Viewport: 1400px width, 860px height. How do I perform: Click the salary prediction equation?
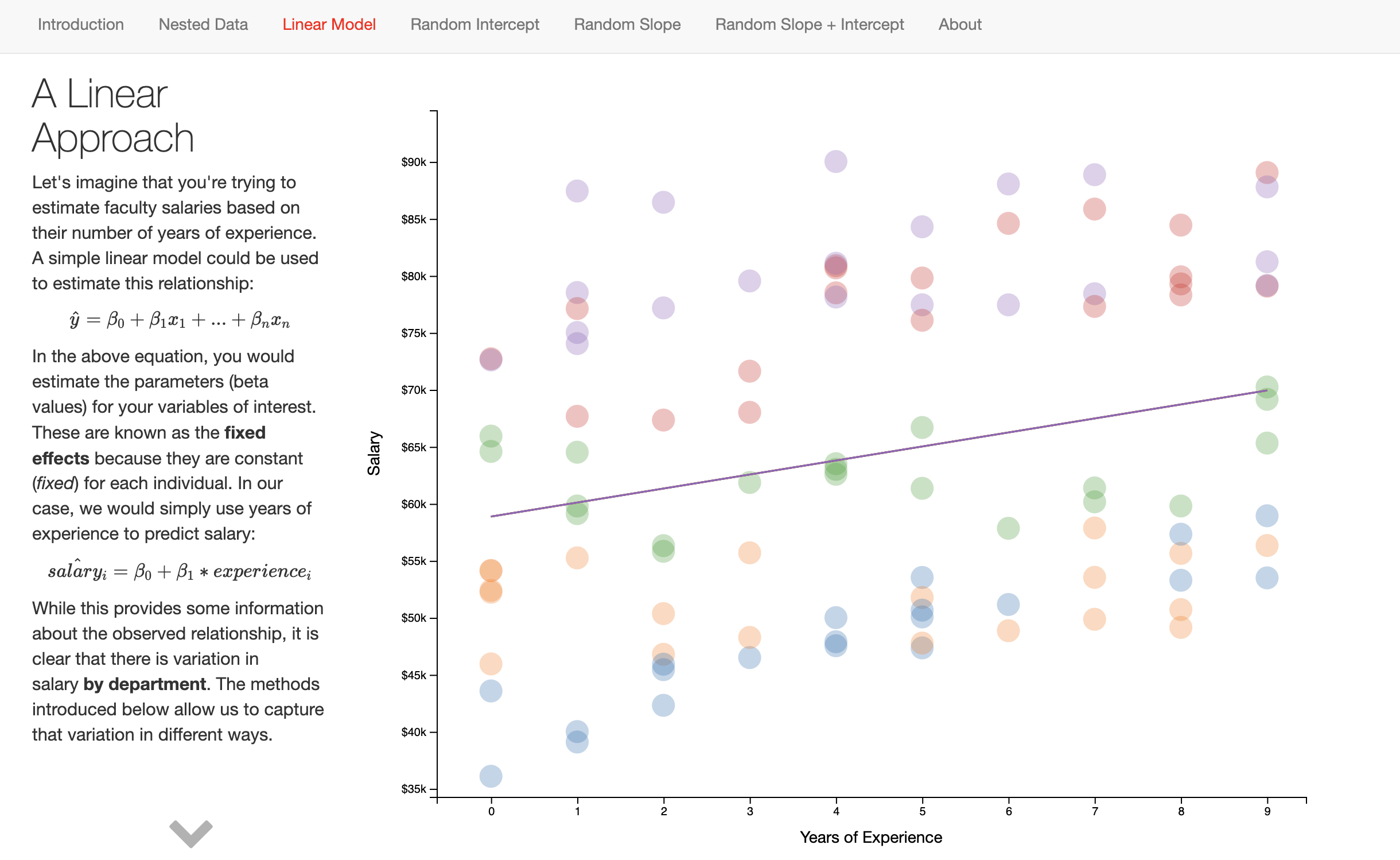[180, 571]
